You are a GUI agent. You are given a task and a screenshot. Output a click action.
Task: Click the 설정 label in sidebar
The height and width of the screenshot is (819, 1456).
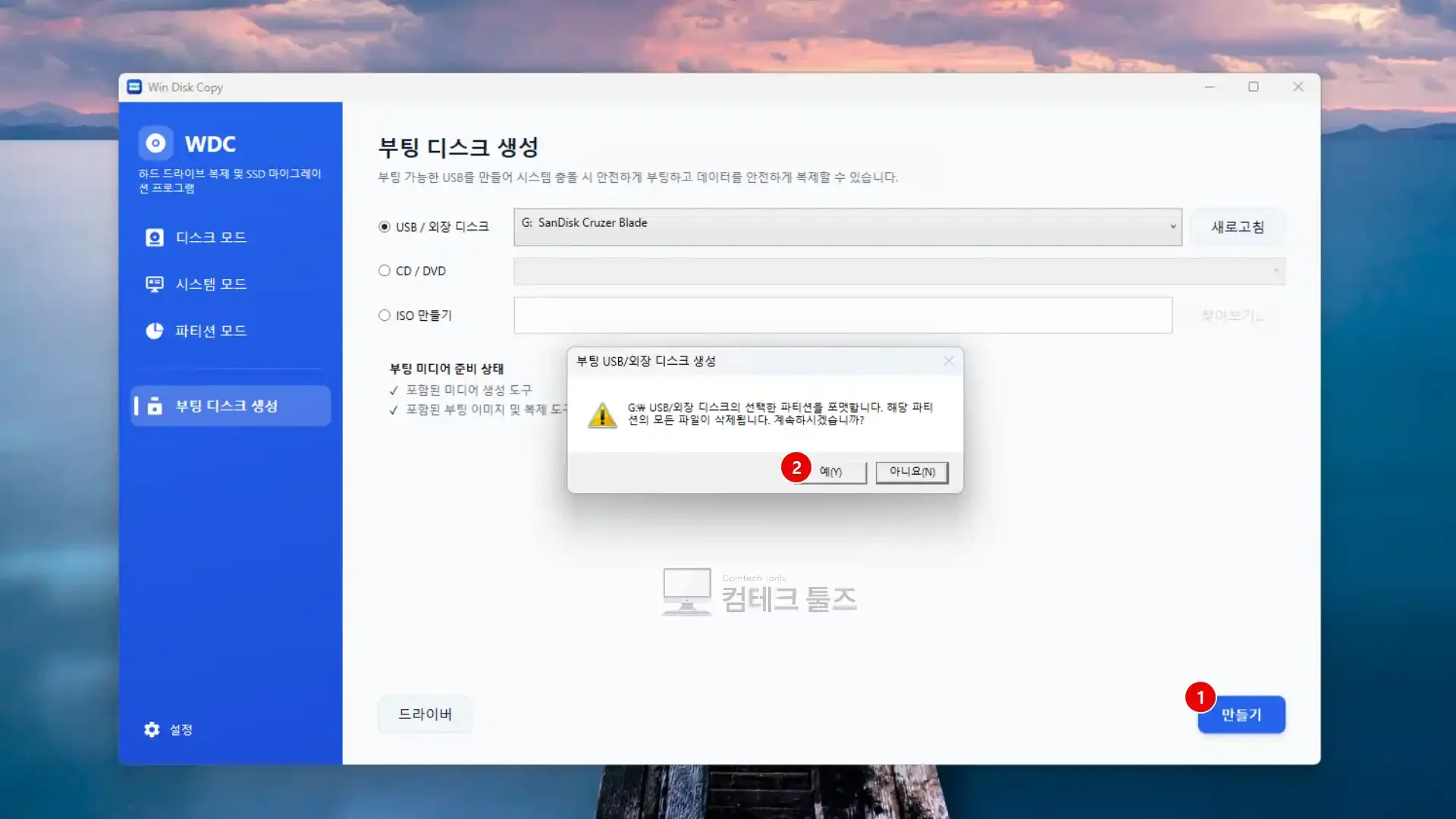[181, 730]
